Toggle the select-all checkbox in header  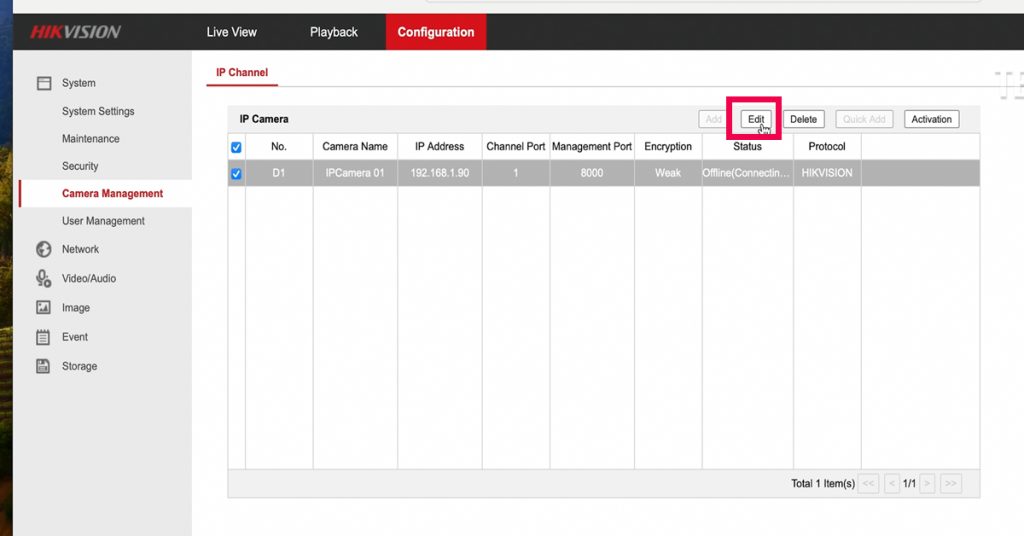click(237, 147)
